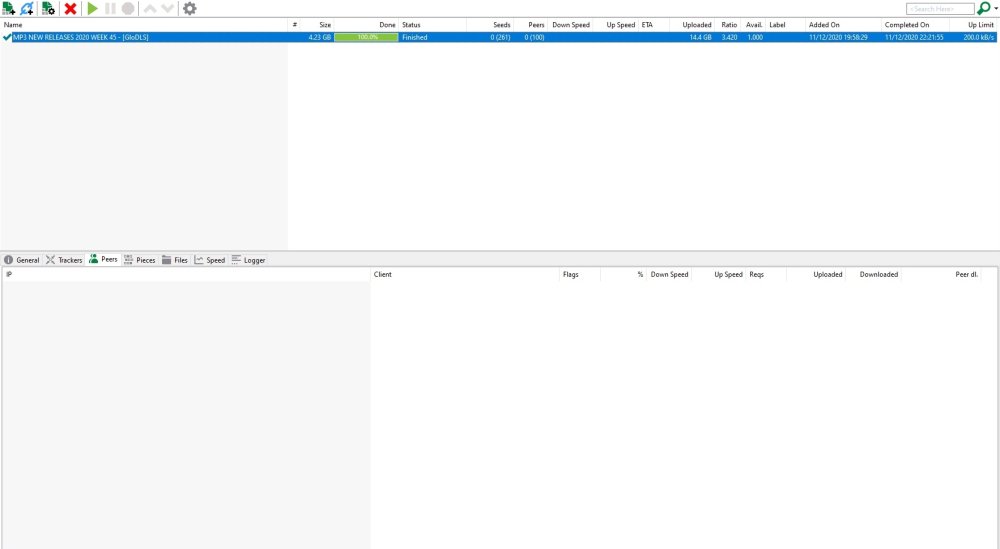Screen dimensions: 1000x549
Task: Expand the search provider dropdown arrow
Action: 996,9
